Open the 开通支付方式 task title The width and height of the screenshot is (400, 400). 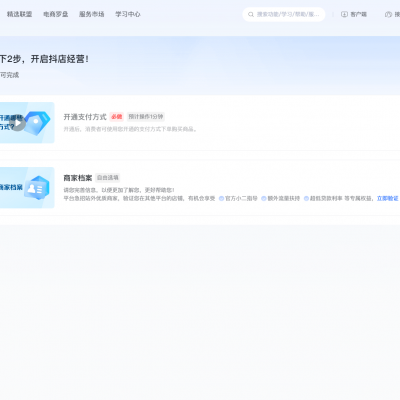point(85,117)
